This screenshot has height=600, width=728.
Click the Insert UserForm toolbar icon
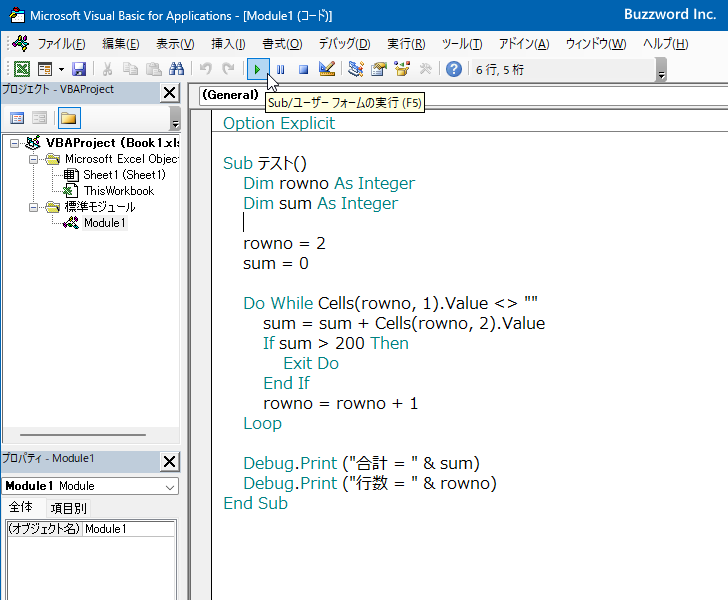(x=45, y=69)
